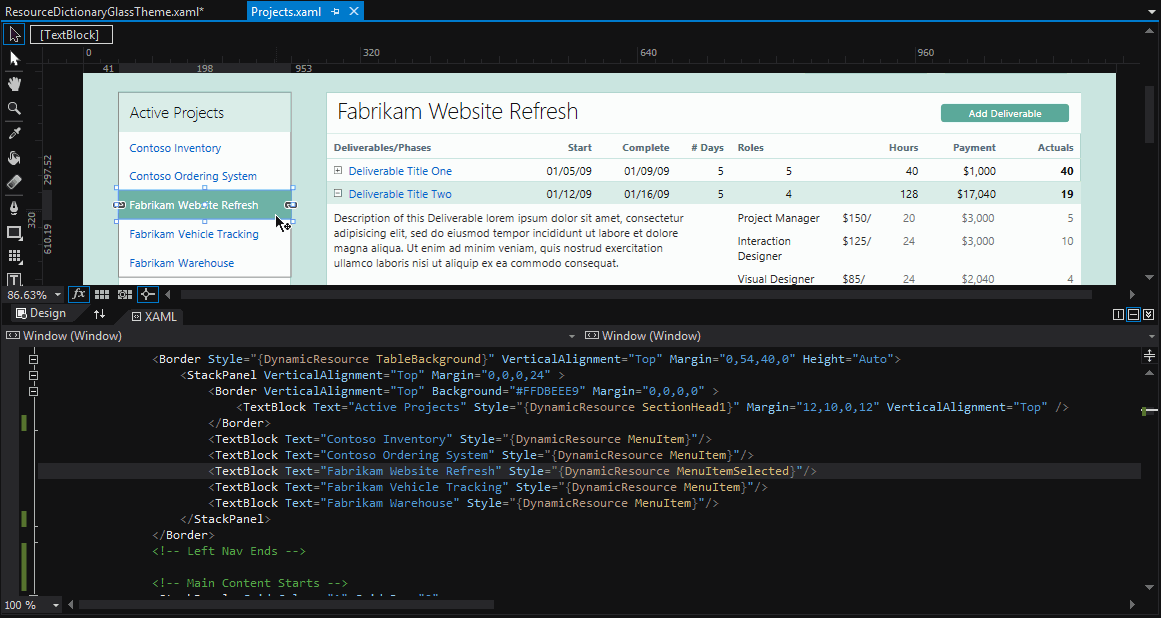
Task: Click the Payment column header
Action: 974,147
